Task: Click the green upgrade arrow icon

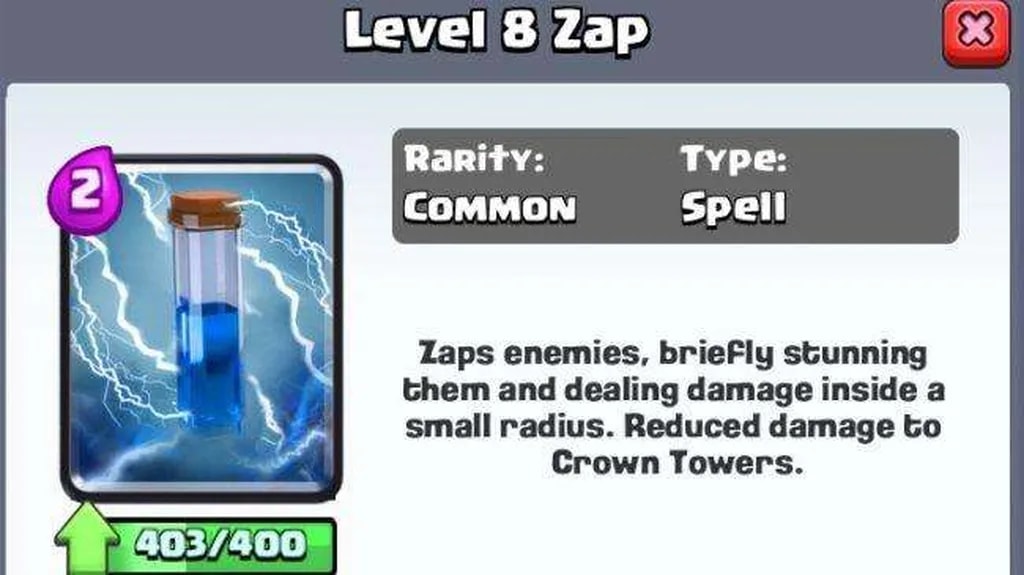Action: [86, 540]
